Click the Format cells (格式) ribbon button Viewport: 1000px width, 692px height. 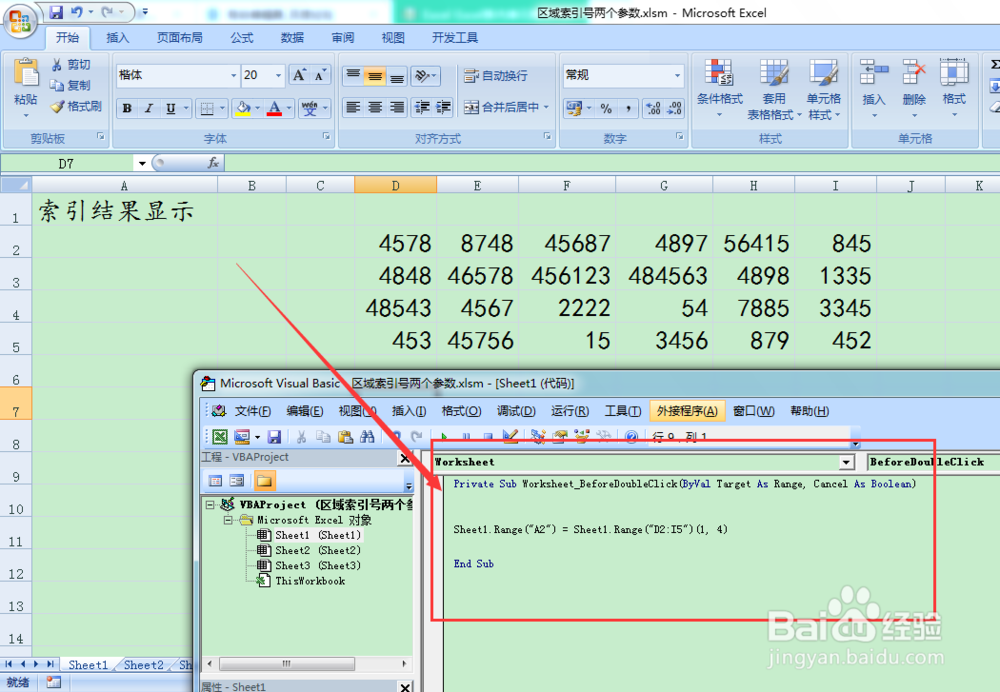point(954,88)
